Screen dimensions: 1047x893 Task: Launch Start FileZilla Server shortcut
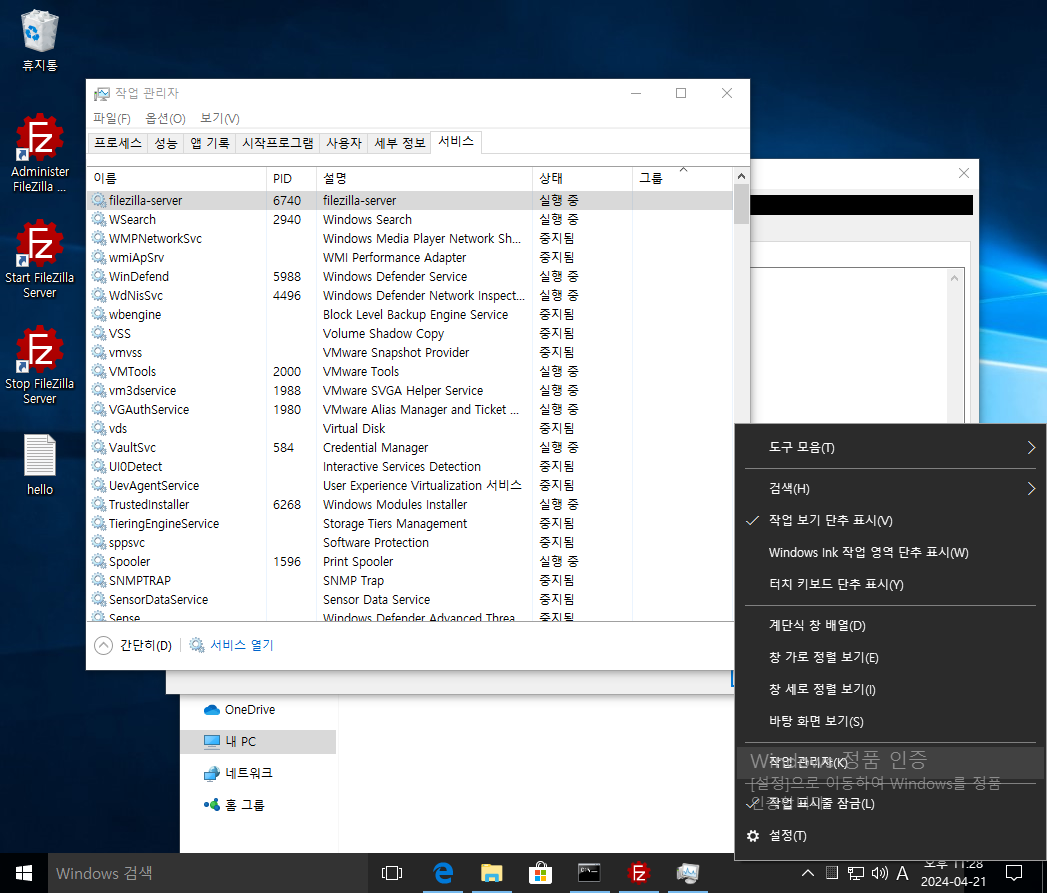[39, 259]
